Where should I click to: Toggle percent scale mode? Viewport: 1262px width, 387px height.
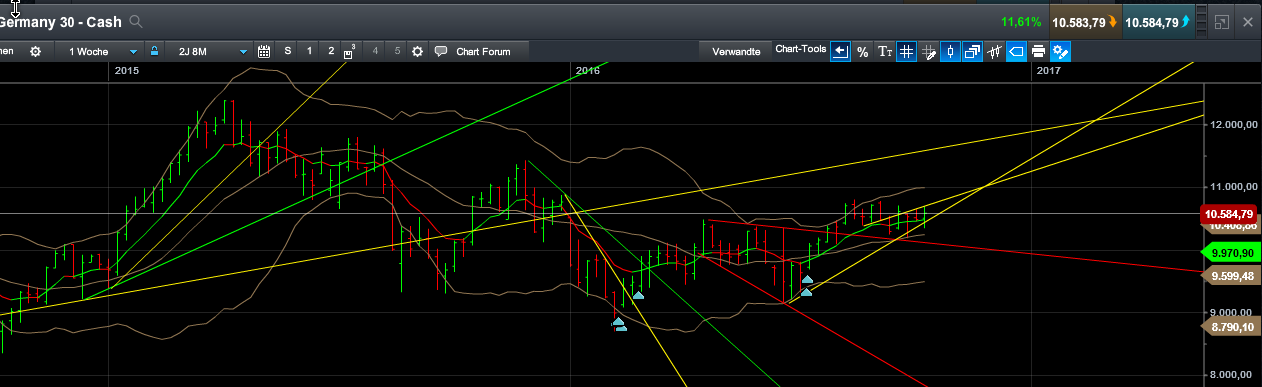point(862,51)
